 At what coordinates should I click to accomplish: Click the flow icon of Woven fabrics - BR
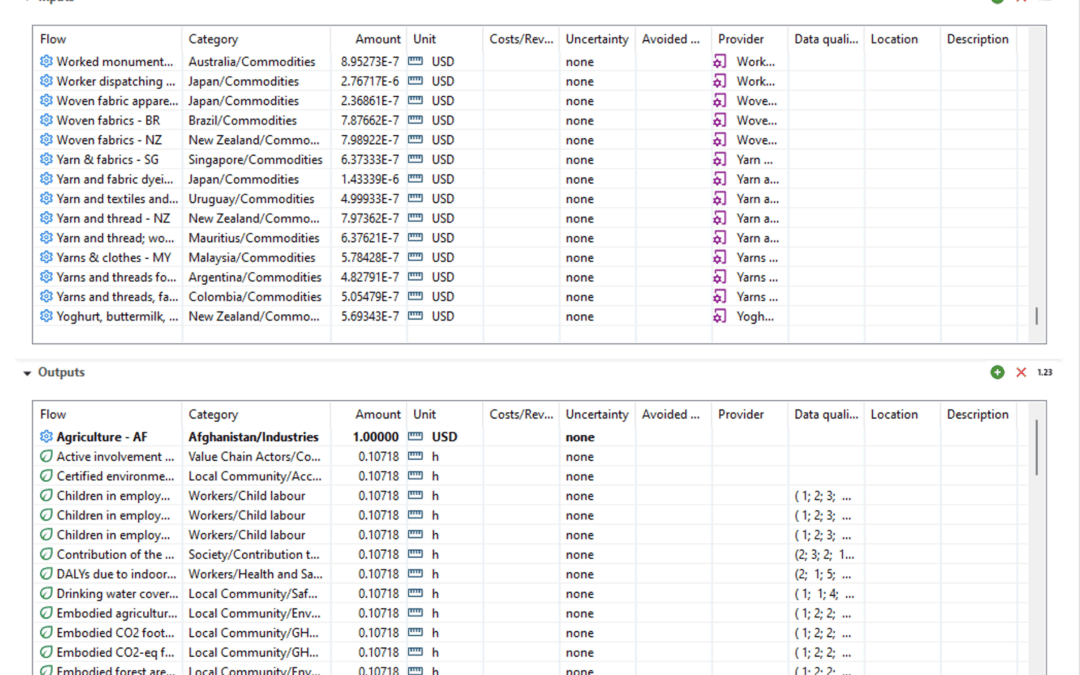[x=46, y=120]
